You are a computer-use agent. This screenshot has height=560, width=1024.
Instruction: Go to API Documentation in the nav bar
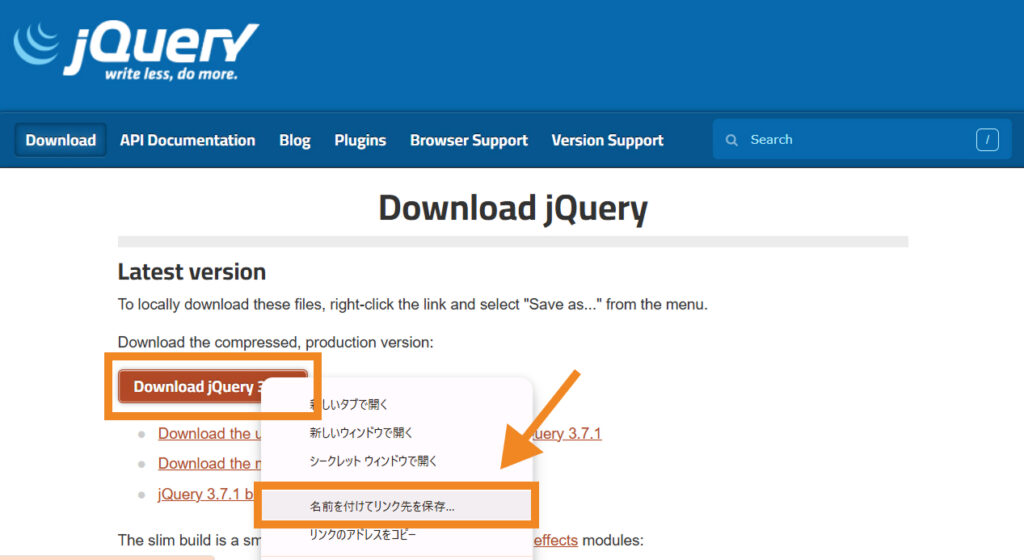coord(187,140)
